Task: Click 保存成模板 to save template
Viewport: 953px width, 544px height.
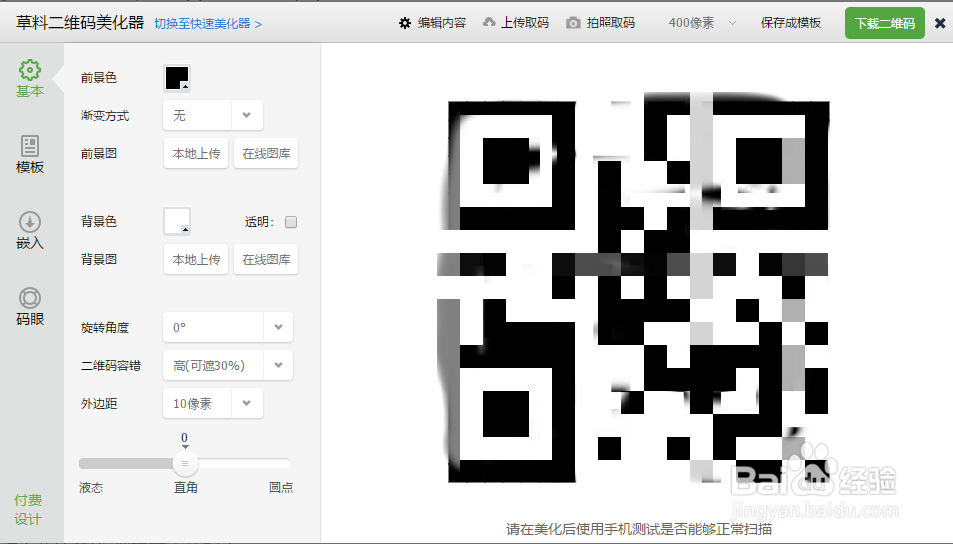Action: coord(791,23)
